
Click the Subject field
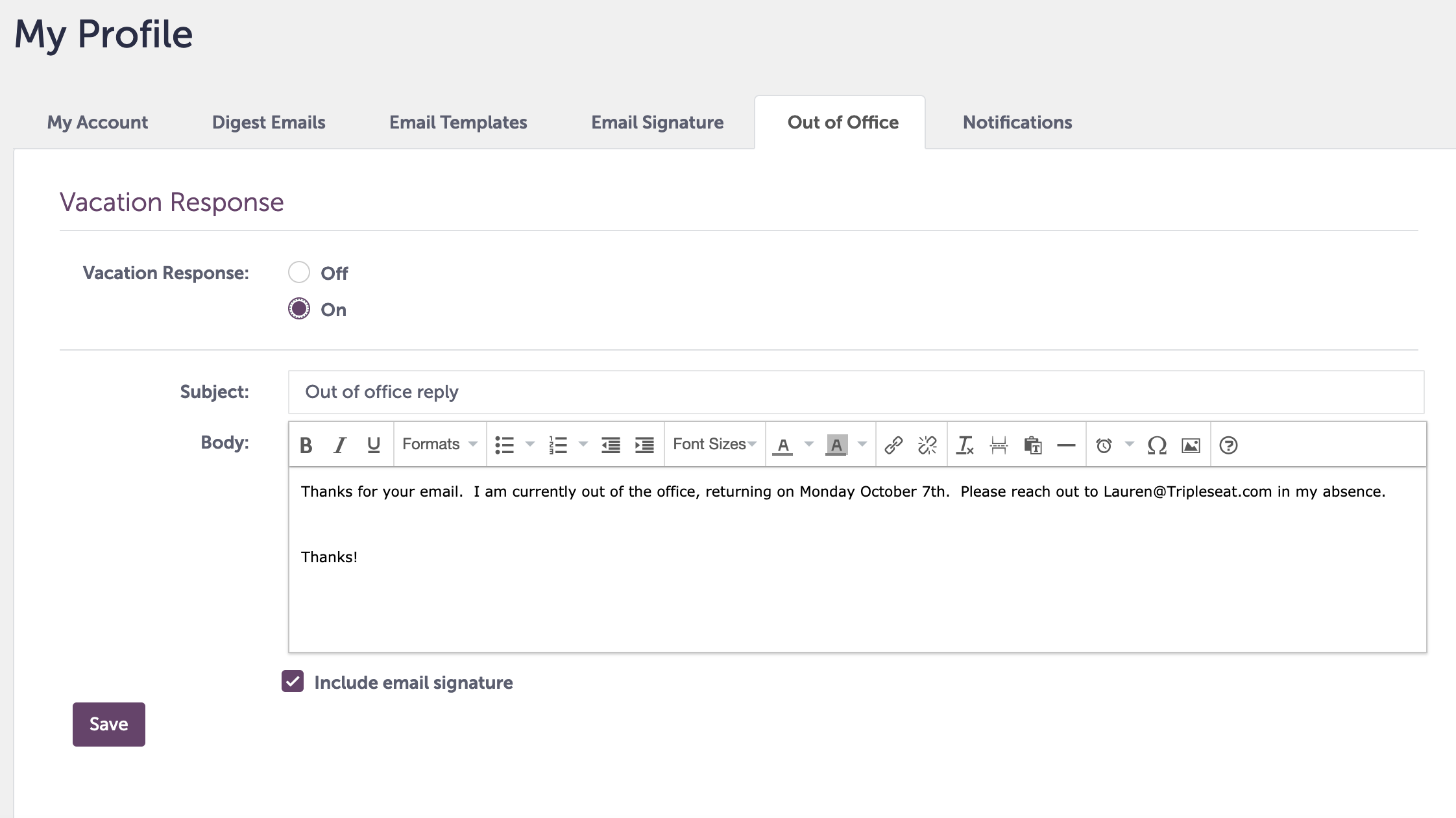(856, 392)
